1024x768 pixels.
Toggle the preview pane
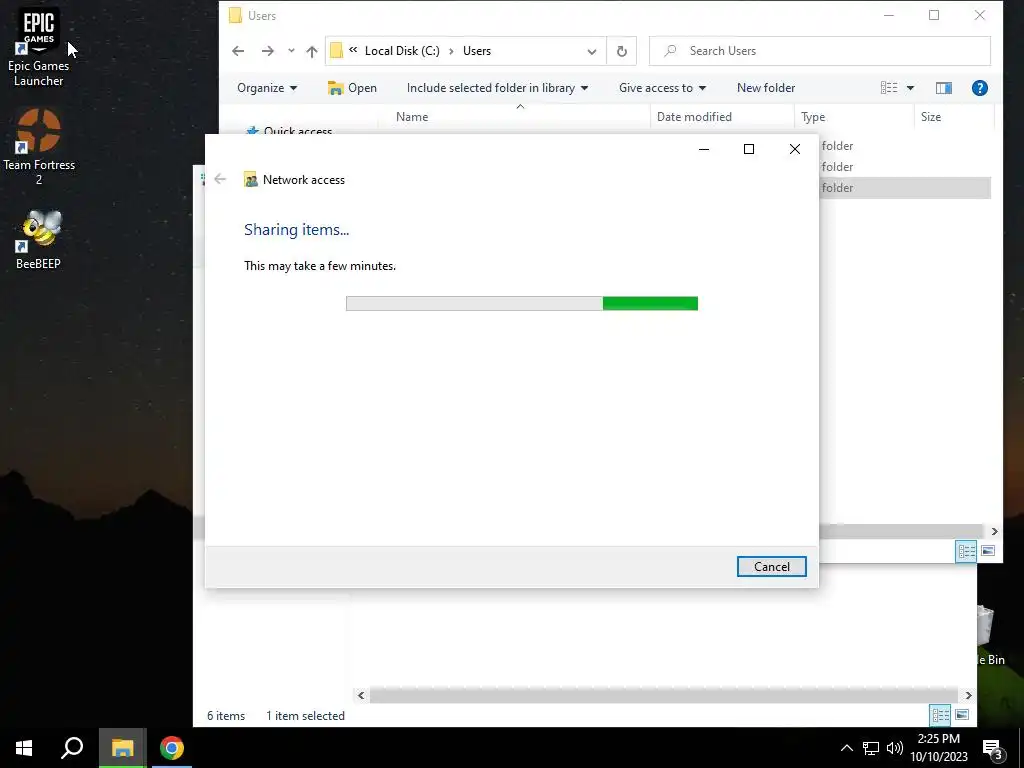(944, 88)
